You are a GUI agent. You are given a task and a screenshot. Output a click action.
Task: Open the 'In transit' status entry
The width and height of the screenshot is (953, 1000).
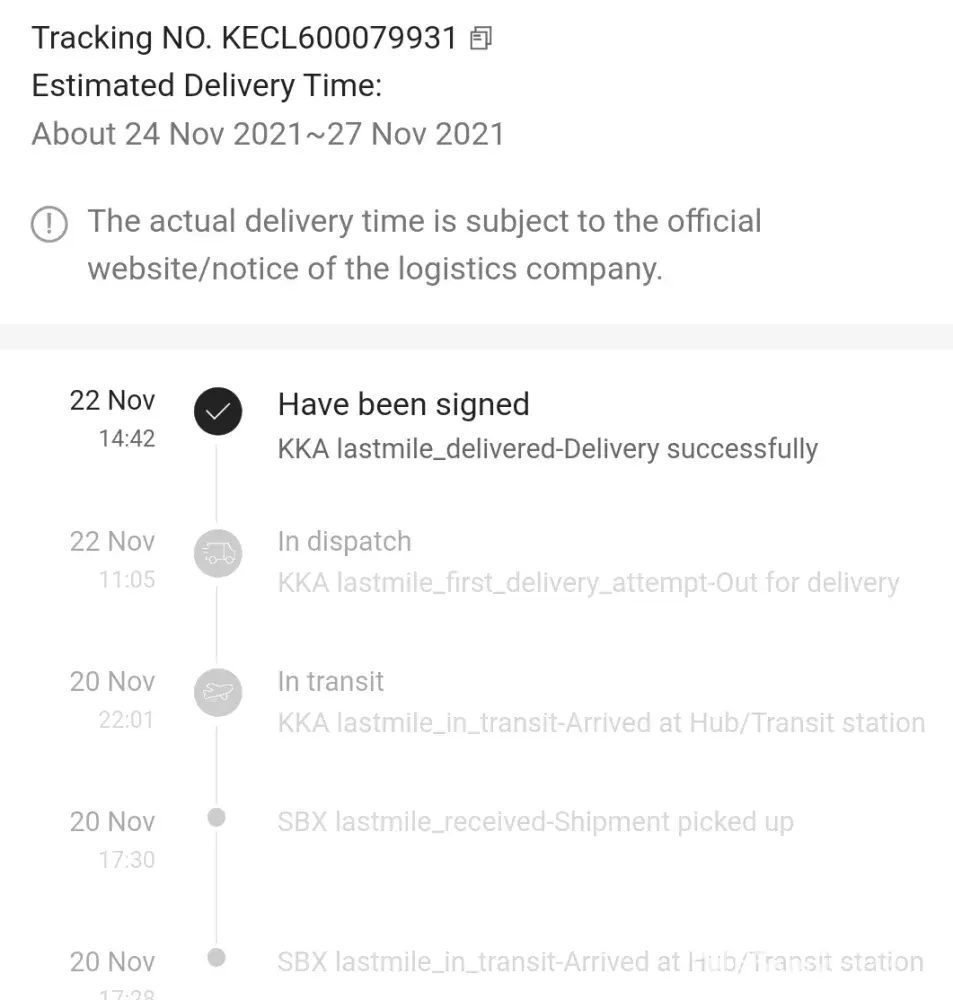point(330,681)
